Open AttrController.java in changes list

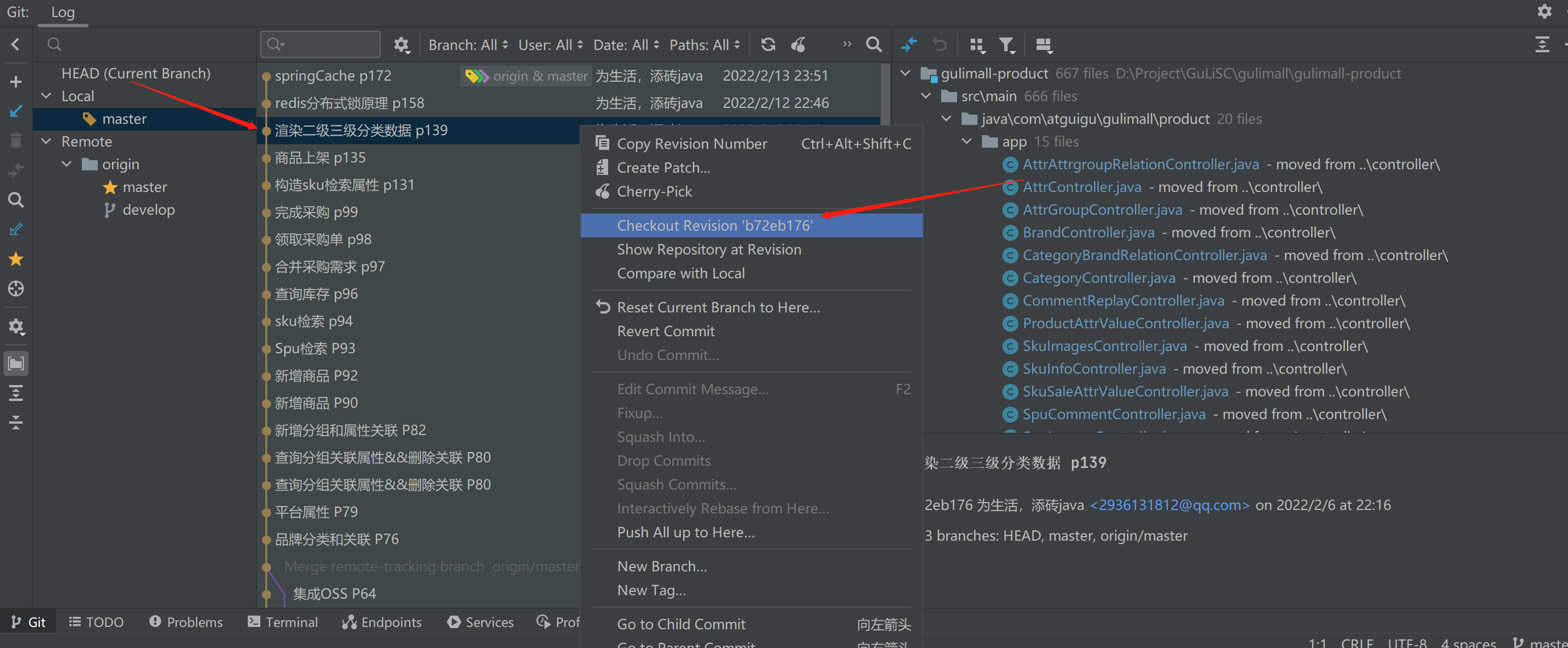pos(1082,187)
